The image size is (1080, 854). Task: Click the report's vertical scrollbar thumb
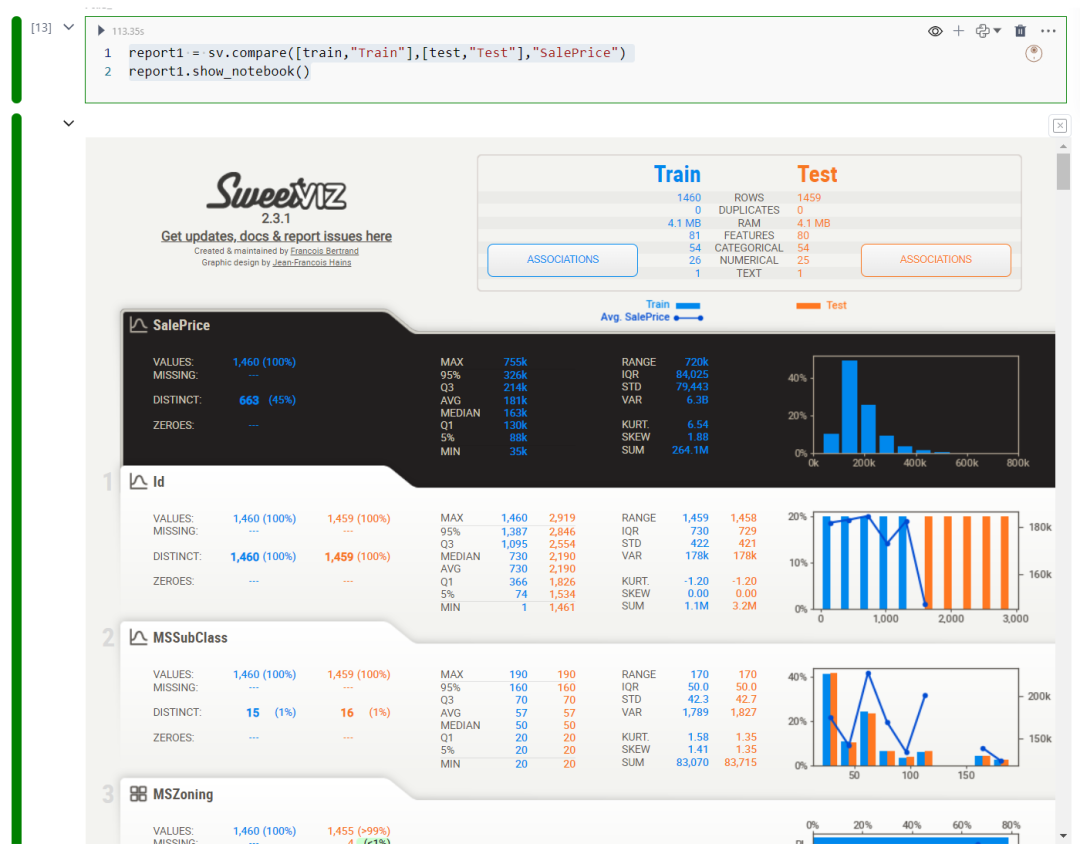(1063, 171)
